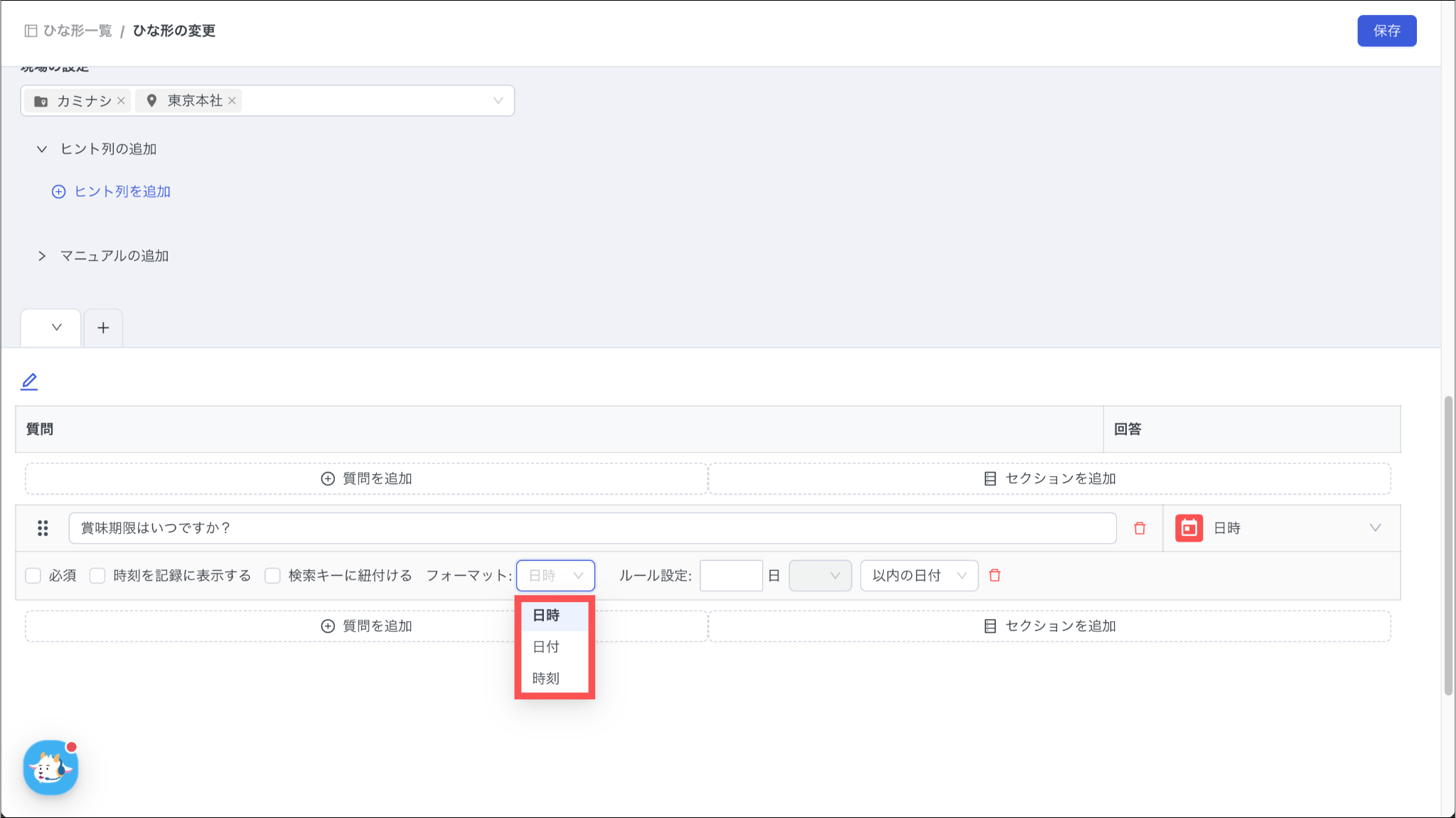This screenshot has width=1456, height=818.
Task: Choose 時刻 option in format list
Action: pyautogui.click(x=546, y=678)
